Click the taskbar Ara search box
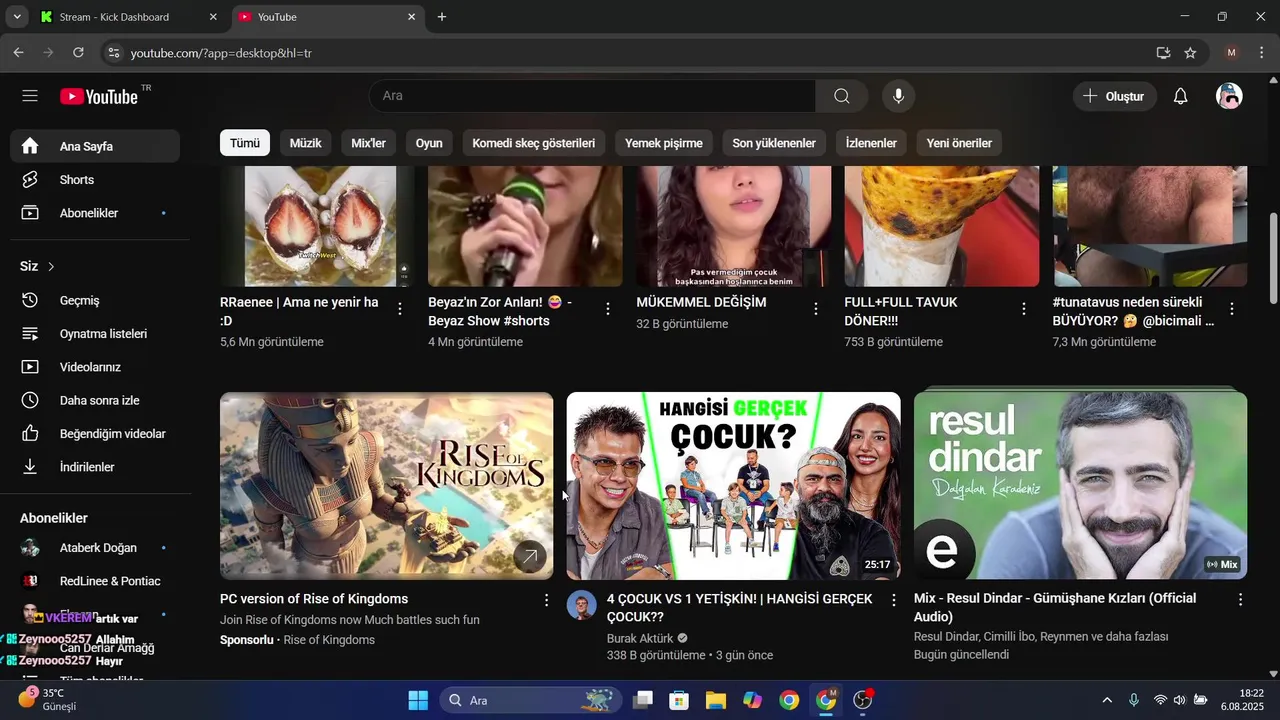Image resolution: width=1280 pixels, height=720 pixels. coord(530,700)
